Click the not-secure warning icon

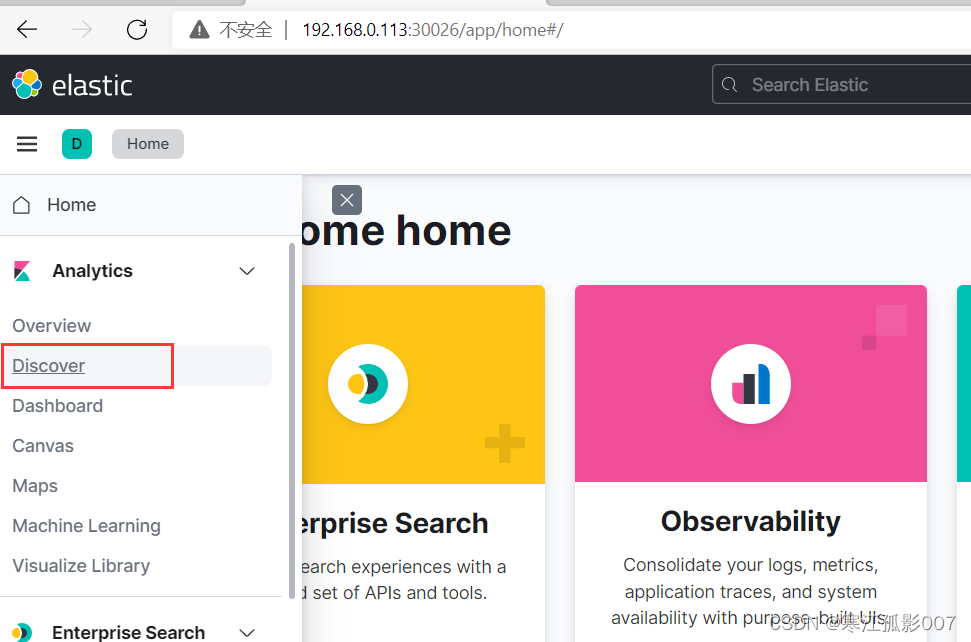point(199,29)
